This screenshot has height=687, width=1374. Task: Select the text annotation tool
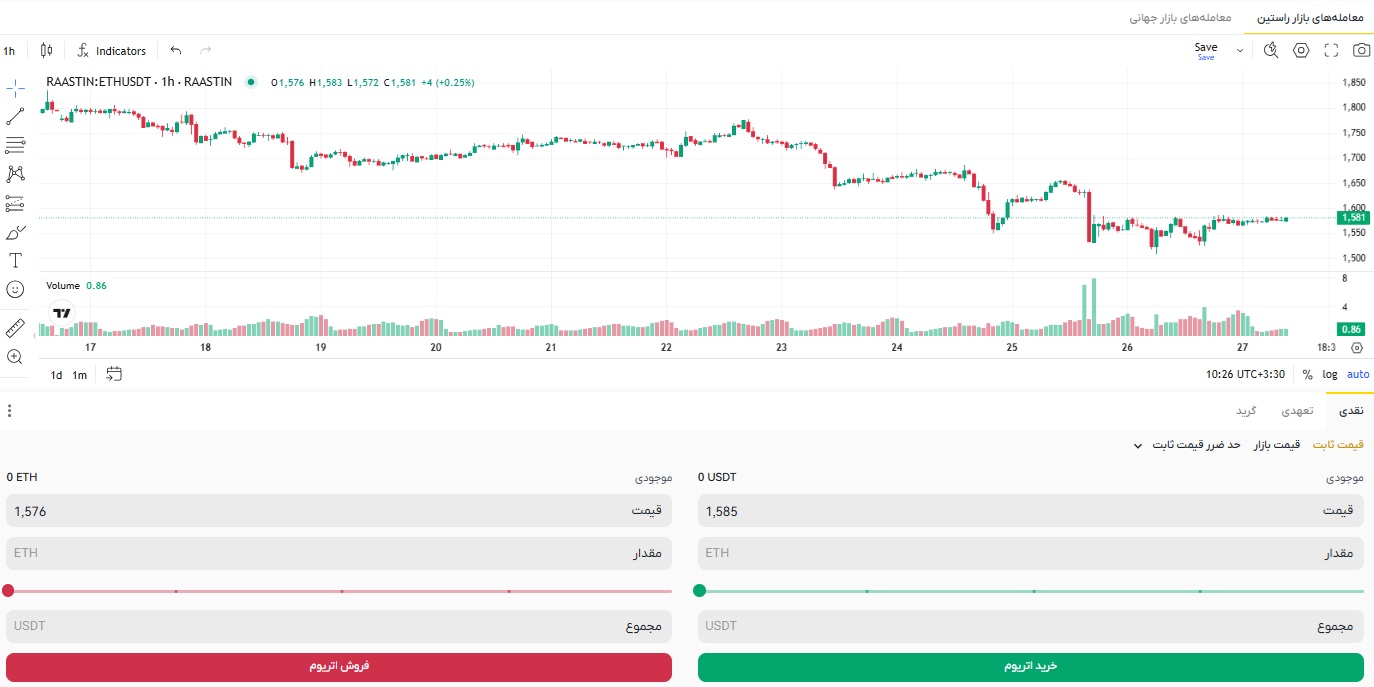[15, 261]
